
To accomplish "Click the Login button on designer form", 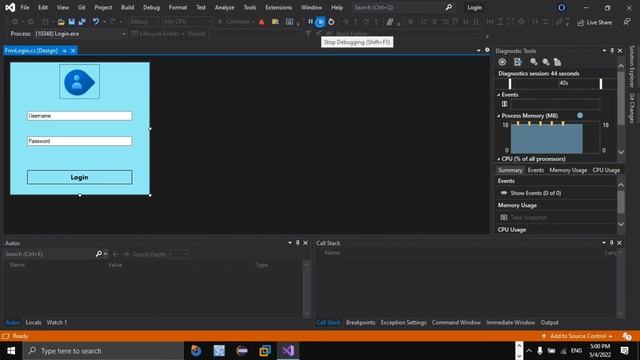I will coord(80,177).
